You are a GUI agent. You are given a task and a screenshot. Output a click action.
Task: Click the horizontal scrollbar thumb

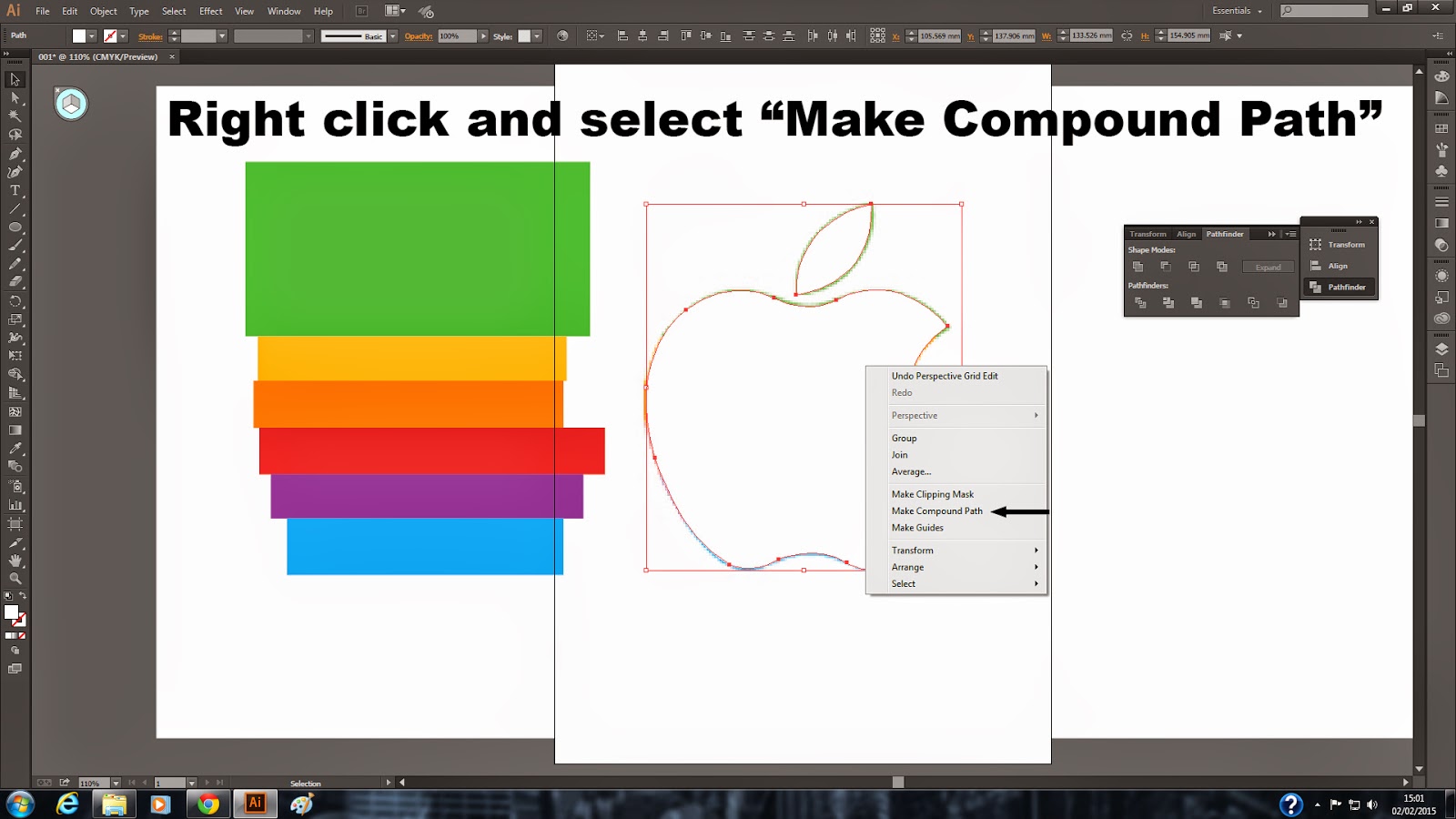point(898,783)
